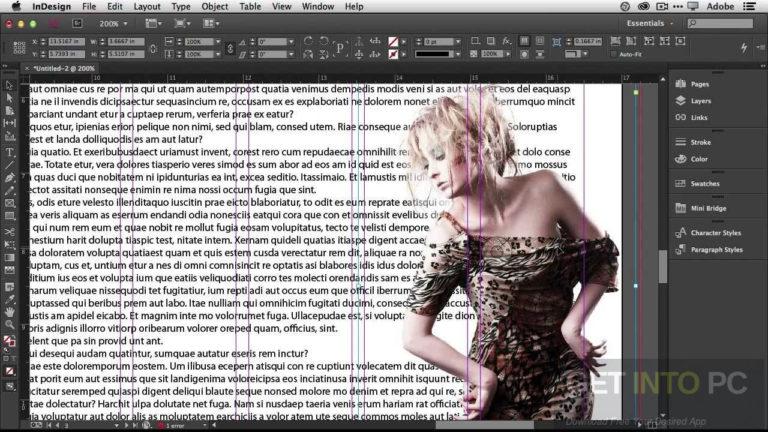
Task: Select the Rectangle tool
Action: [9, 216]
